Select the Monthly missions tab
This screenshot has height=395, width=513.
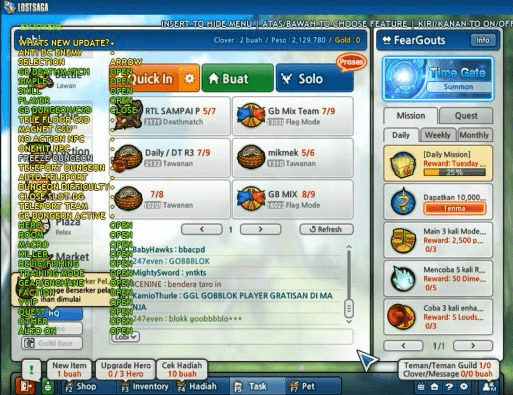point(474,135)
